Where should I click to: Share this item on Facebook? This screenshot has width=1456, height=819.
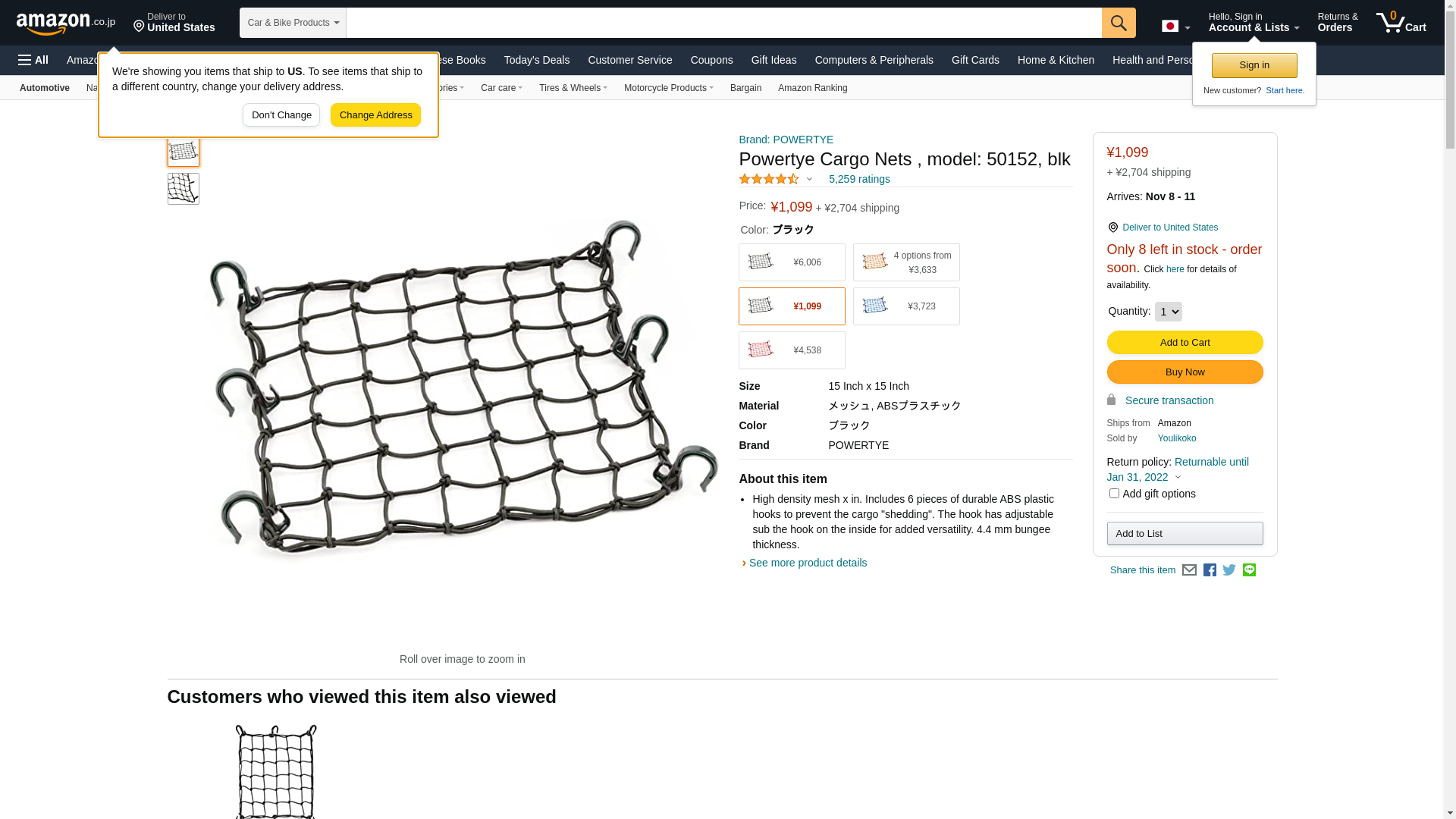(x=1210, y=570)
